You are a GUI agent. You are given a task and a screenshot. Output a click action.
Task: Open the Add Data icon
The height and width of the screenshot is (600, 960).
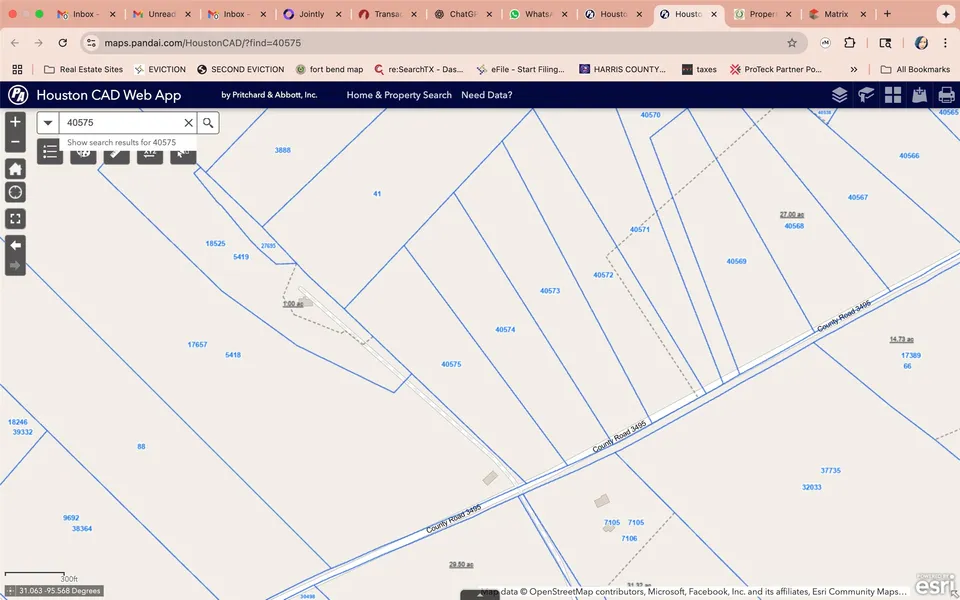pos(919,95)
